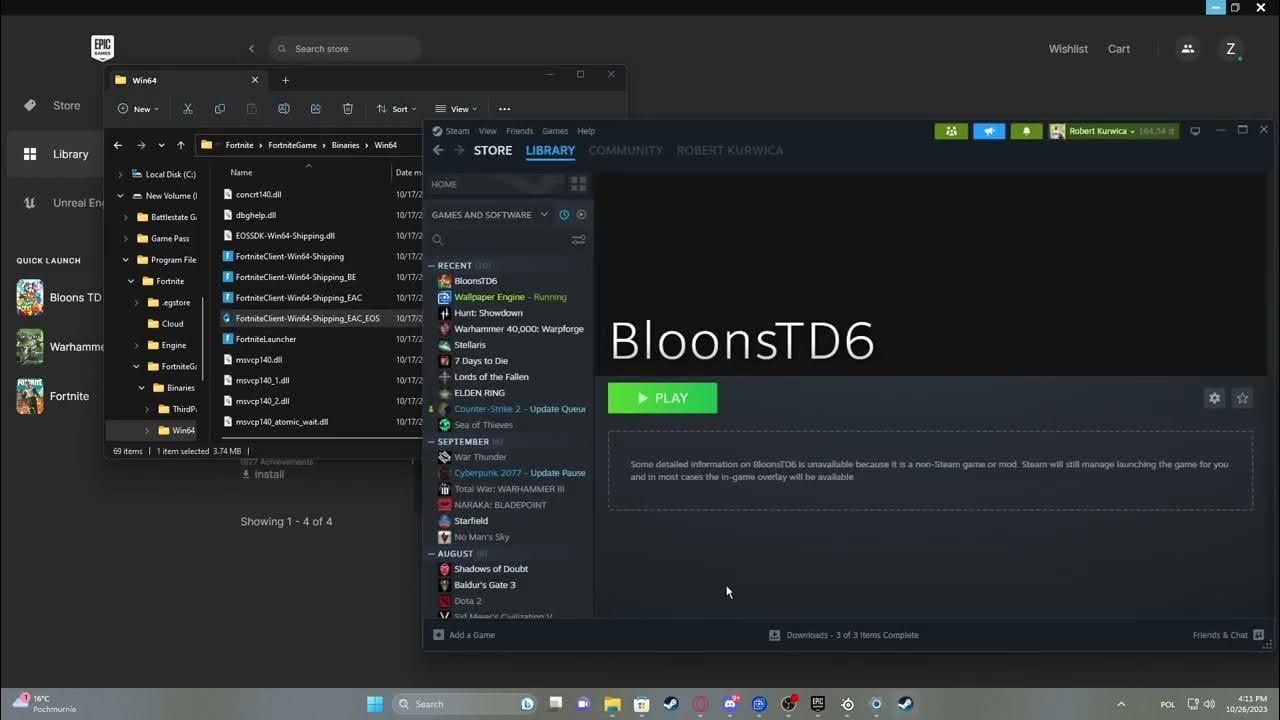Click the ready-to-play filter icon

581,214
